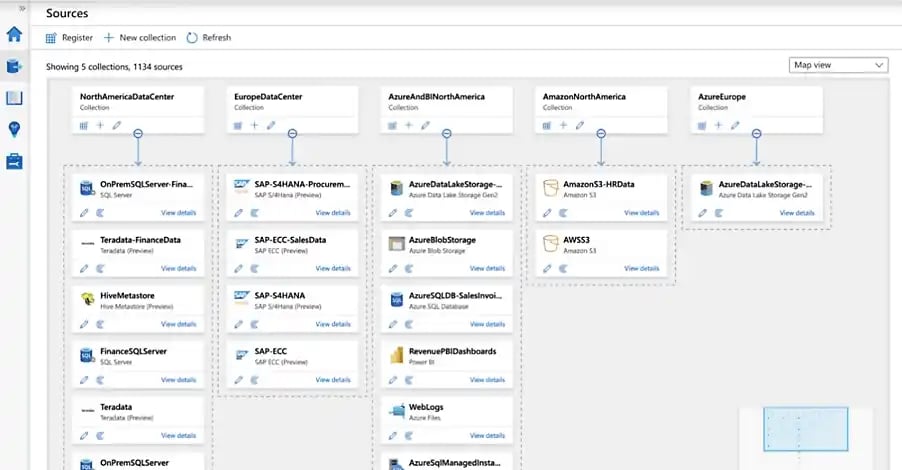View details of SAP-S4HANA source

332,324
